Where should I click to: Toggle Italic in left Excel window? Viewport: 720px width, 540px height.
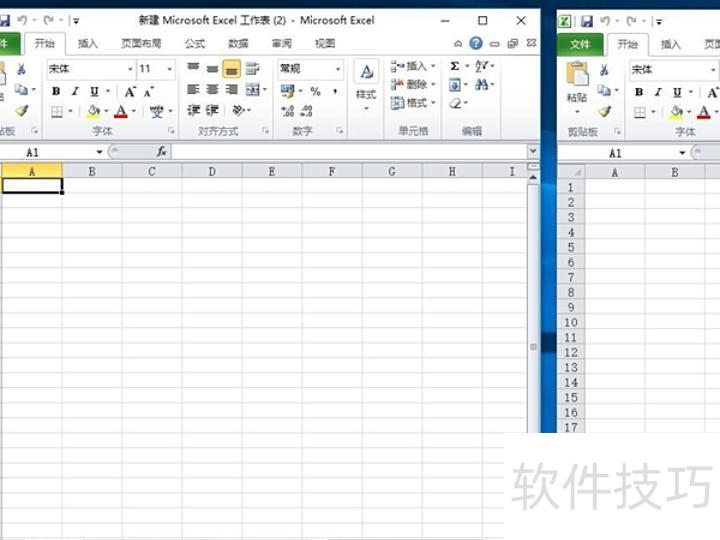(75, 91)
